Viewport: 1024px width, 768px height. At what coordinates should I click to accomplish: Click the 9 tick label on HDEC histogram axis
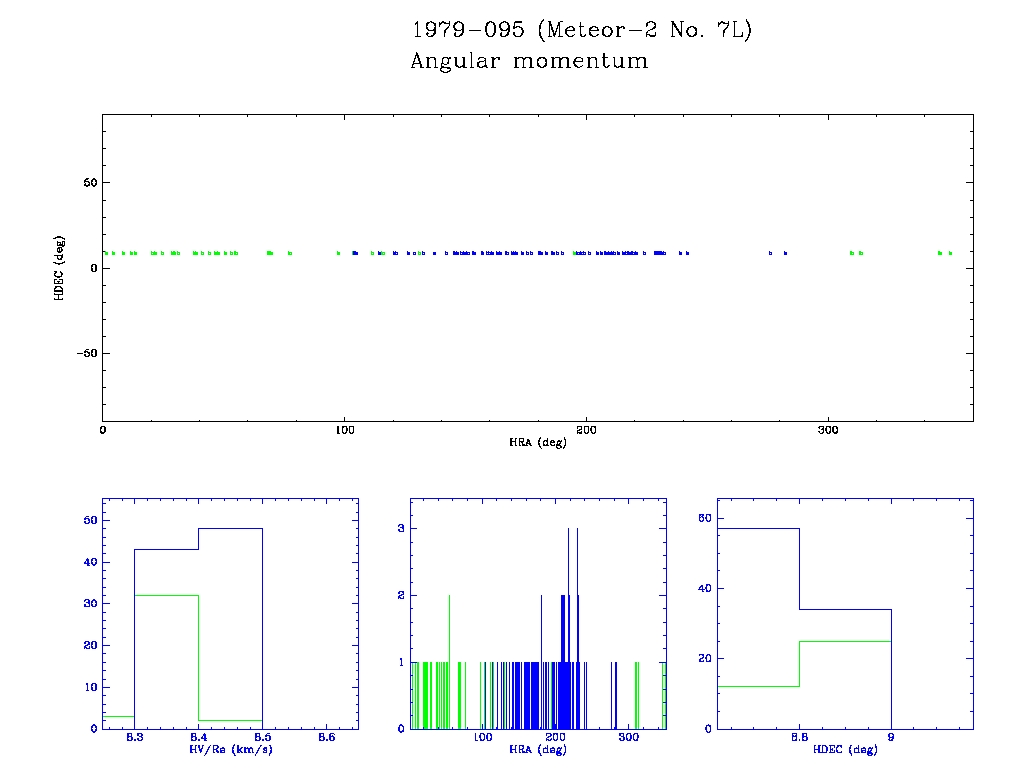pos(891,738)
